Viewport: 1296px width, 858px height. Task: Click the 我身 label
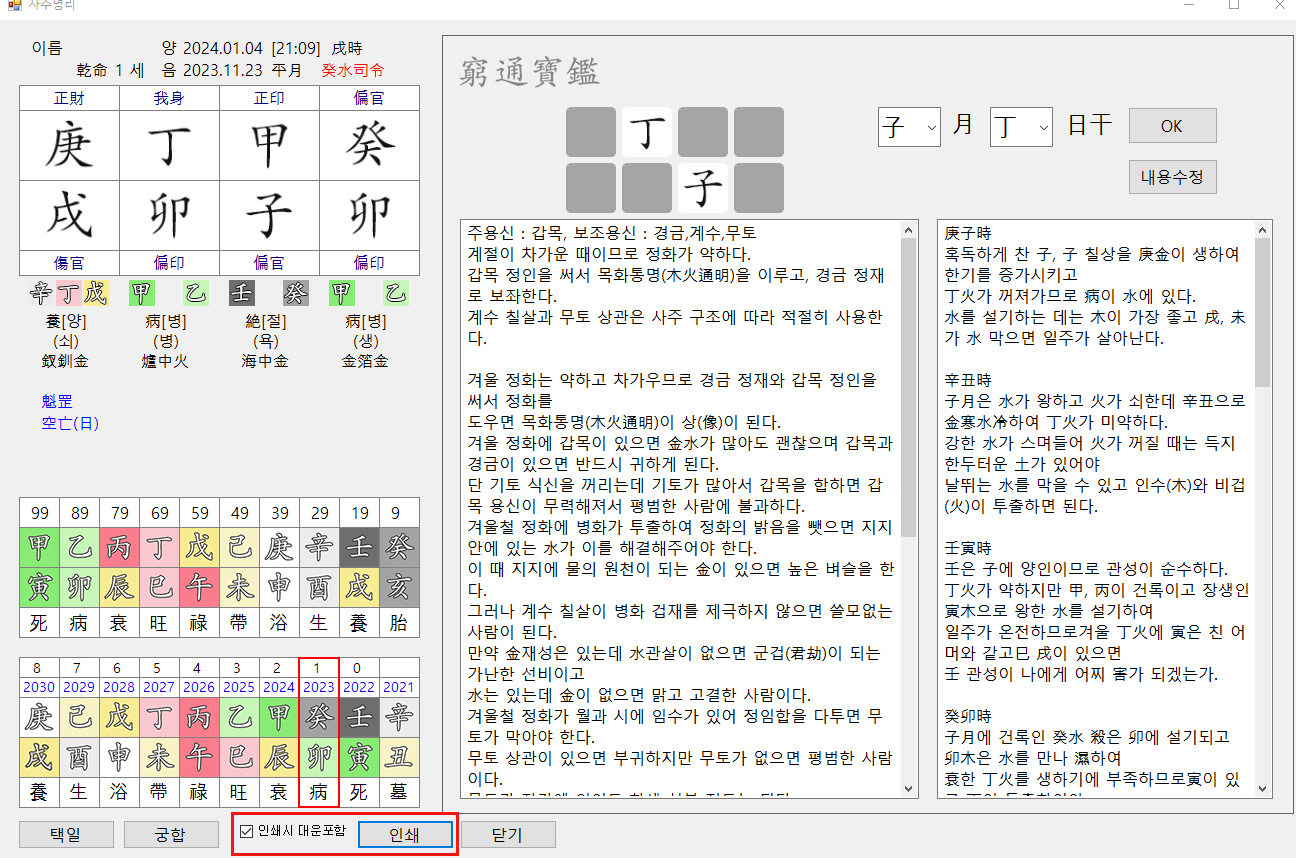(169, 98)
